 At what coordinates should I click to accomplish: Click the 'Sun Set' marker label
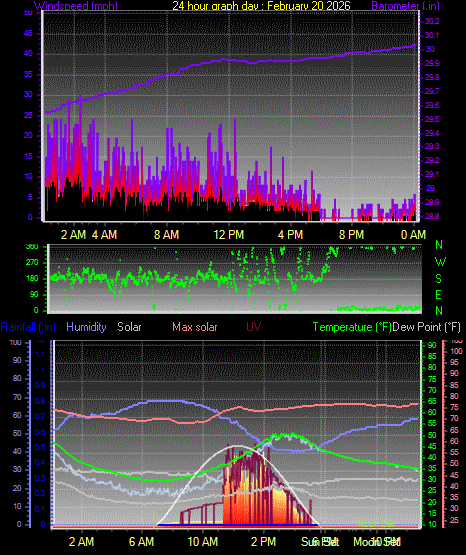[x=320, y=542]
